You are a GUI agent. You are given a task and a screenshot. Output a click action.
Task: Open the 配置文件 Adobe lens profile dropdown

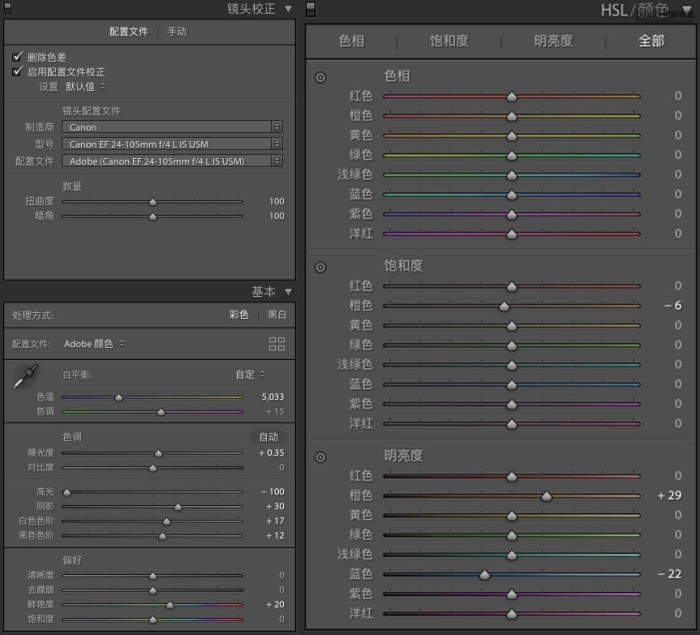click(172, 161)
